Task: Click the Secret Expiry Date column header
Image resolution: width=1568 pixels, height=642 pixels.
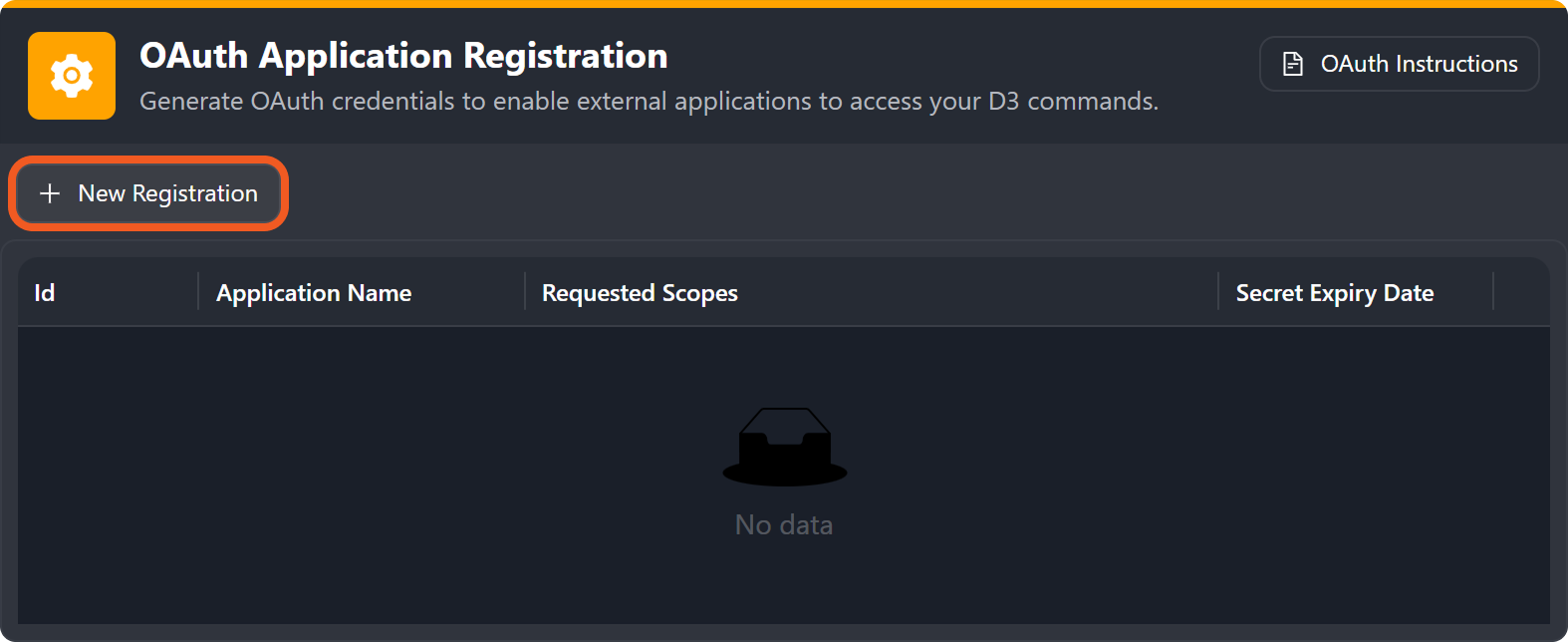Action: click(x=1334, y=293)
